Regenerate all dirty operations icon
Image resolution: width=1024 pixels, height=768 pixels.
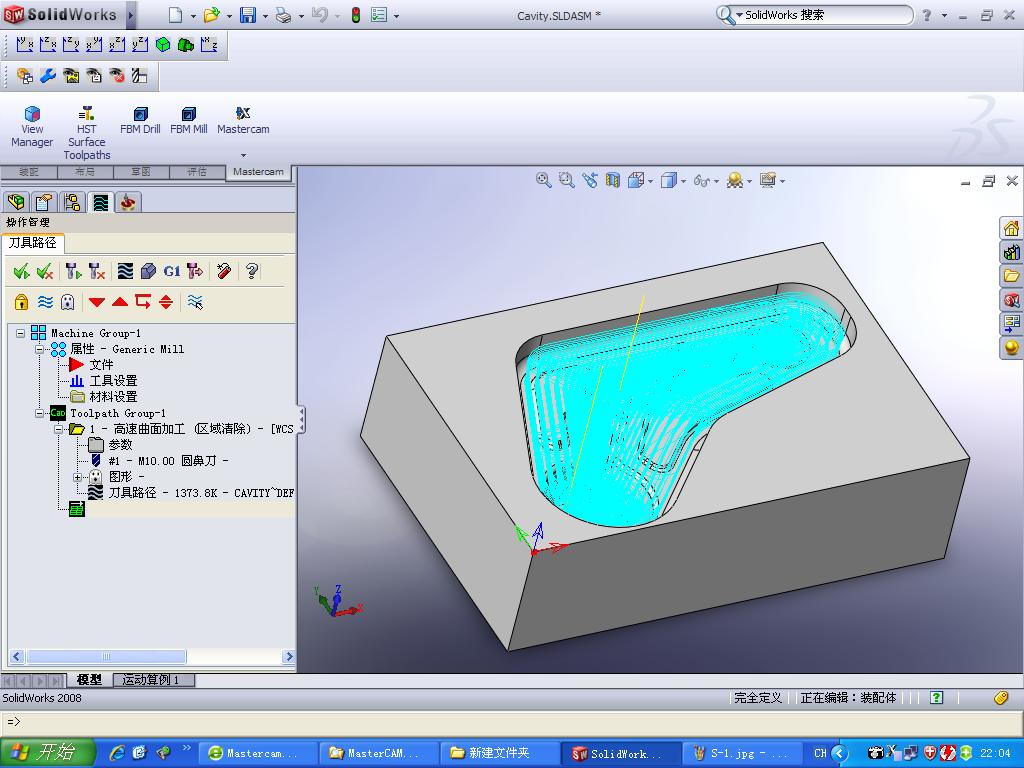point(97,271)
